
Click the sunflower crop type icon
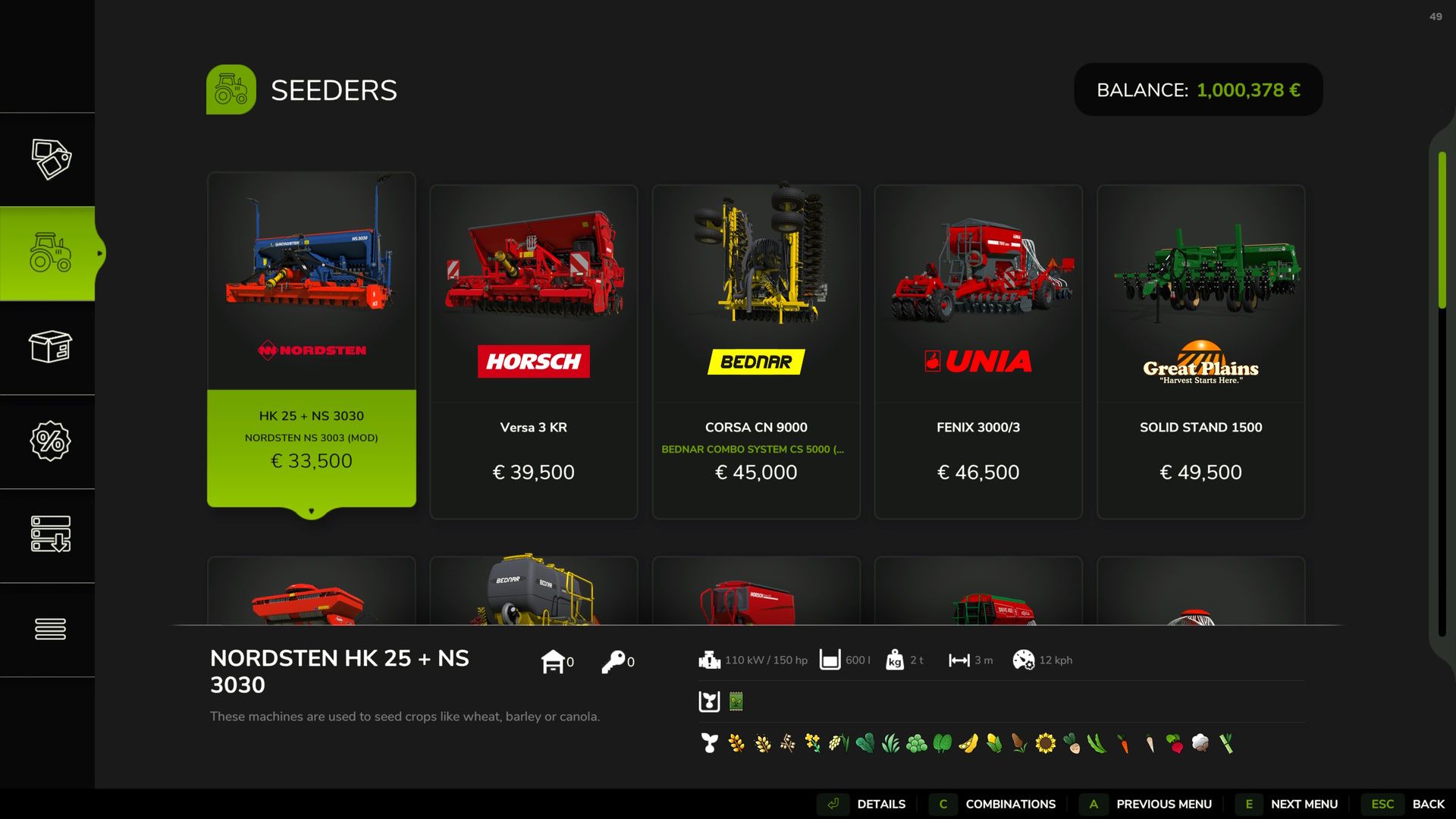(x=1045, y=743)
